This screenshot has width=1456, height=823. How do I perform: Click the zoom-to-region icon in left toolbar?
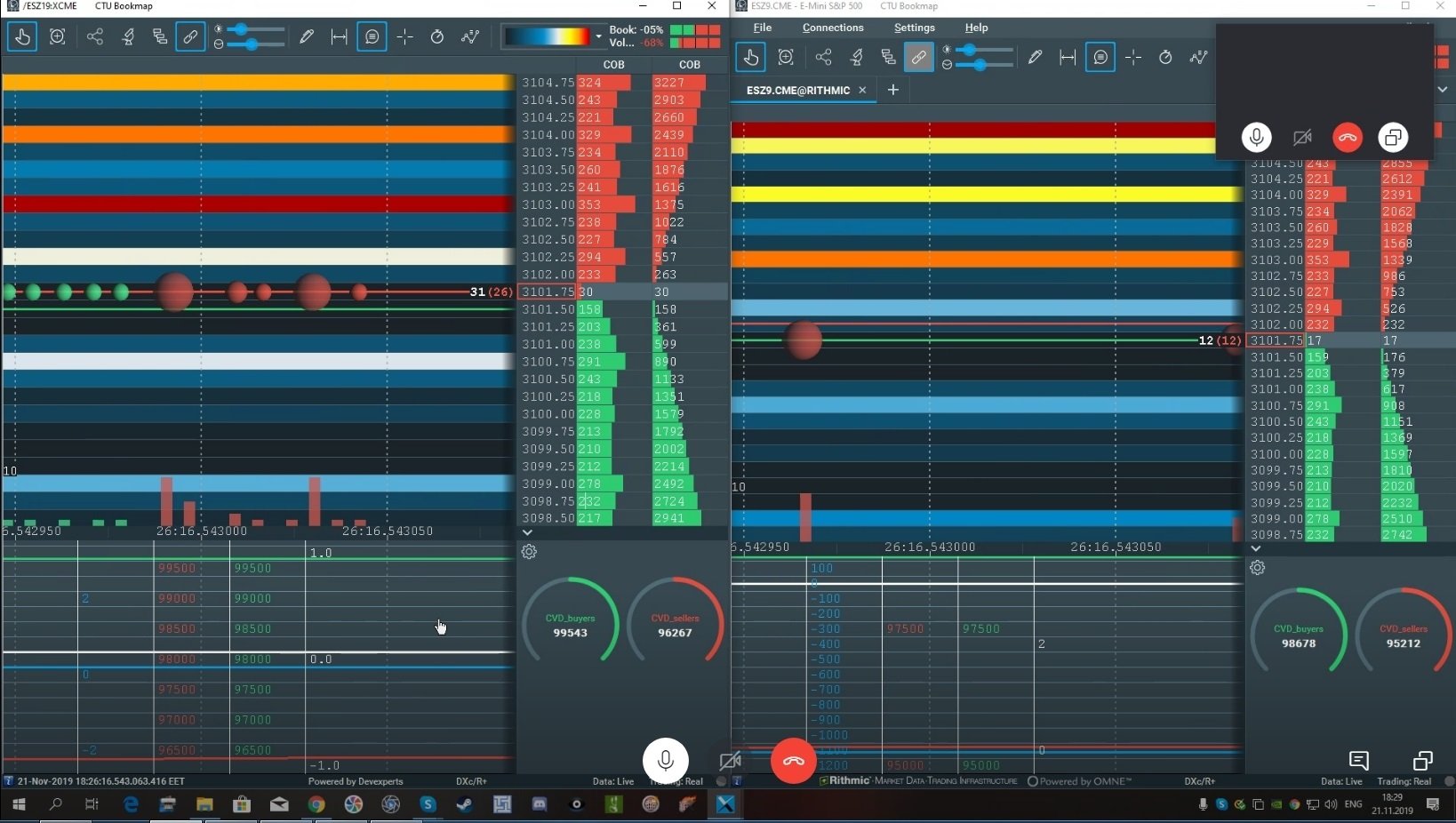pos(58,37)
